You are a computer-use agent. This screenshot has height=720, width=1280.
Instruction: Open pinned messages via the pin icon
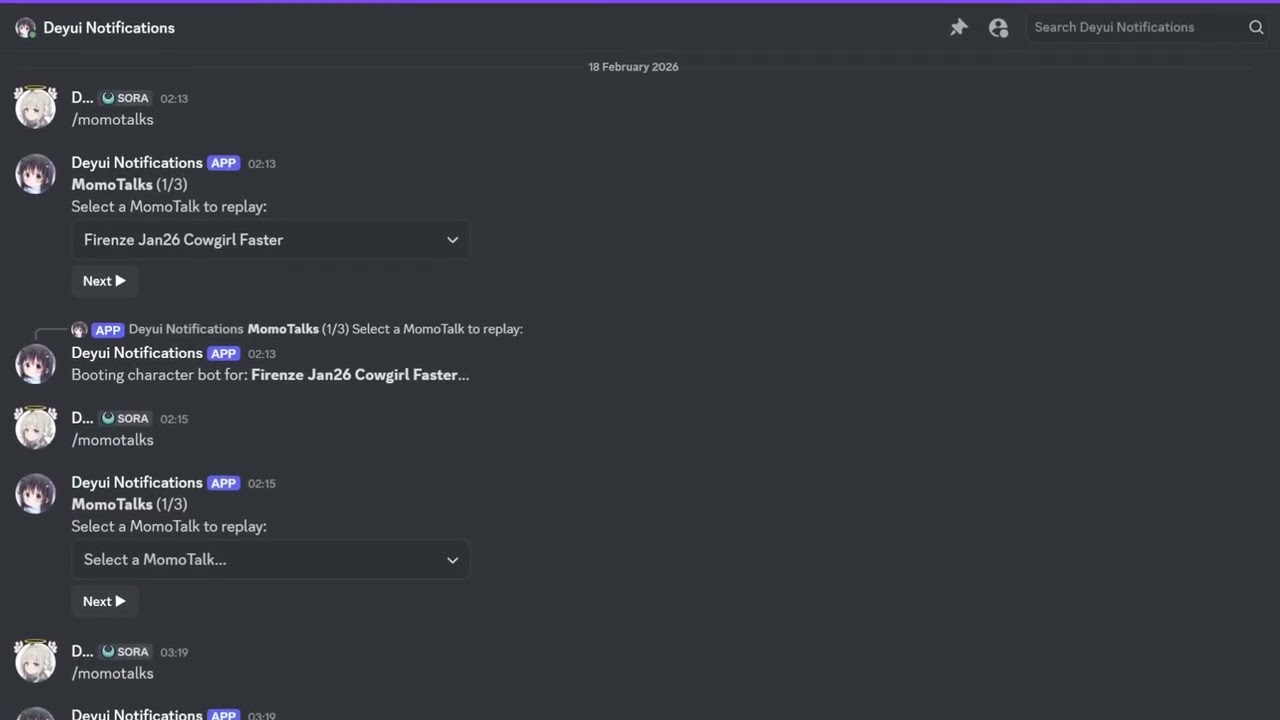(958, 27)
